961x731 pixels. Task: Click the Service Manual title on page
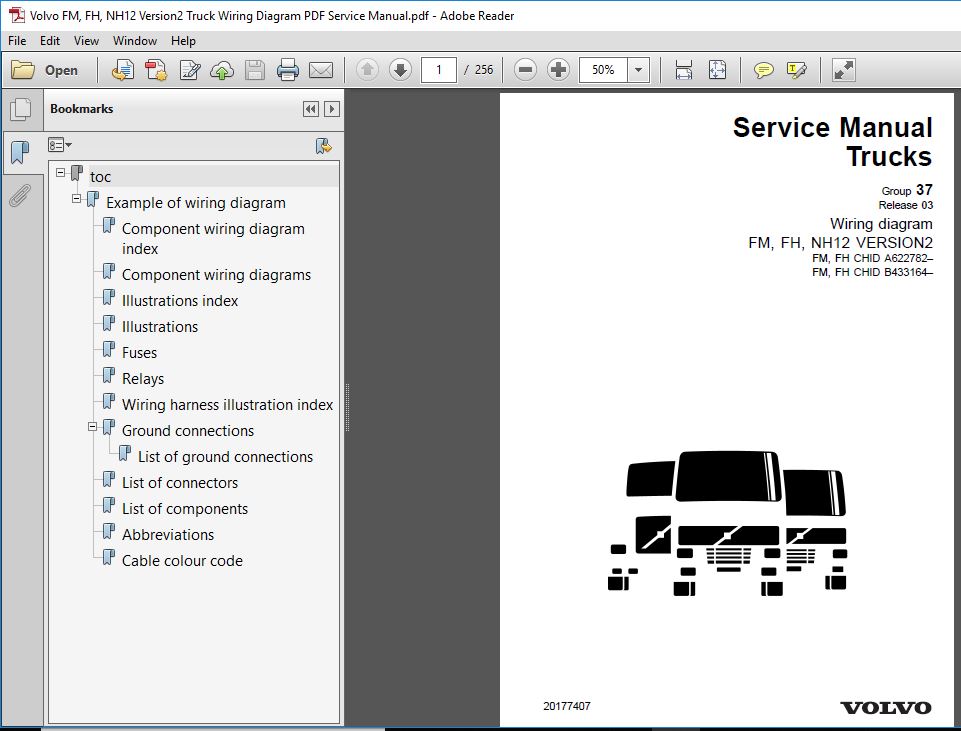(x=832, y=128)
